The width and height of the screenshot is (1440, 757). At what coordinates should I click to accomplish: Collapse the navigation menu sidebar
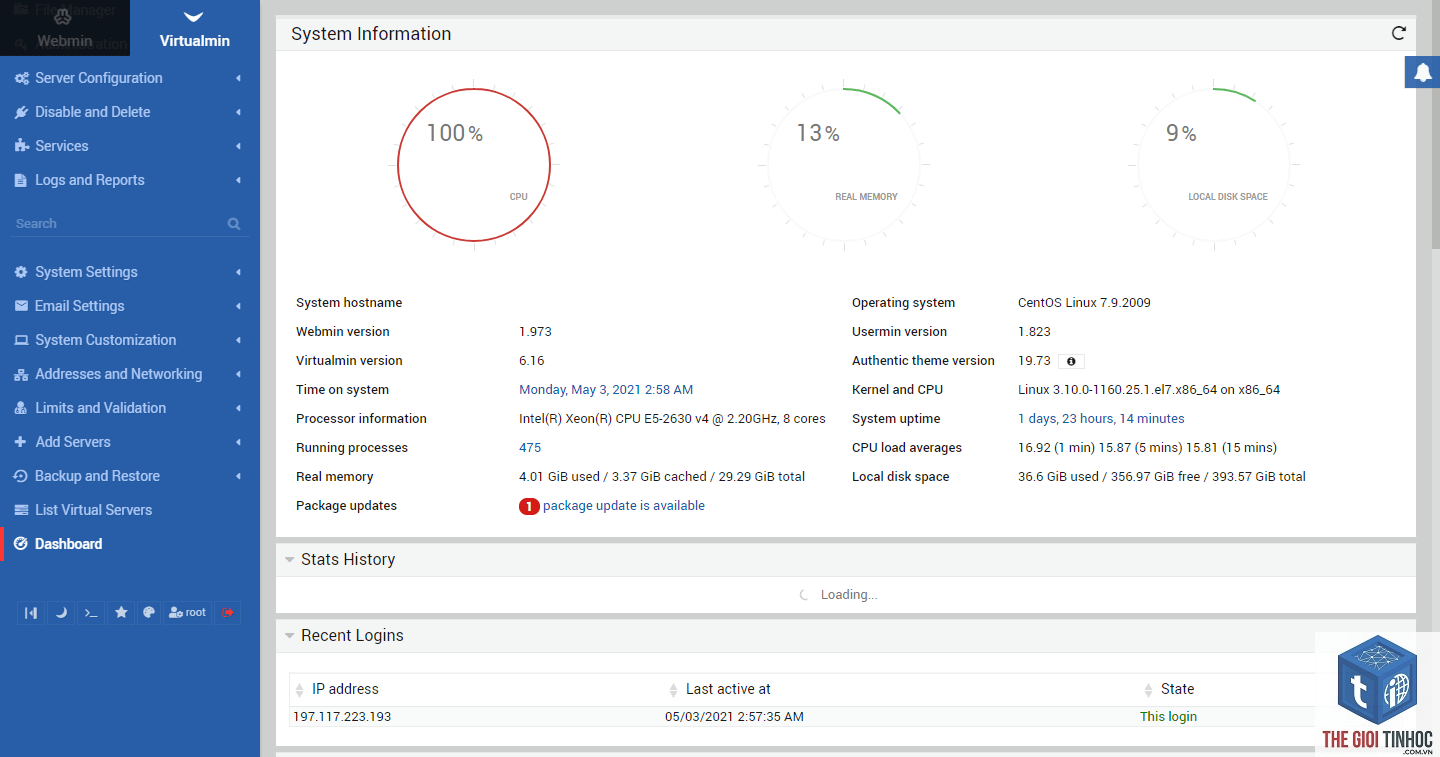coord(31,612)
